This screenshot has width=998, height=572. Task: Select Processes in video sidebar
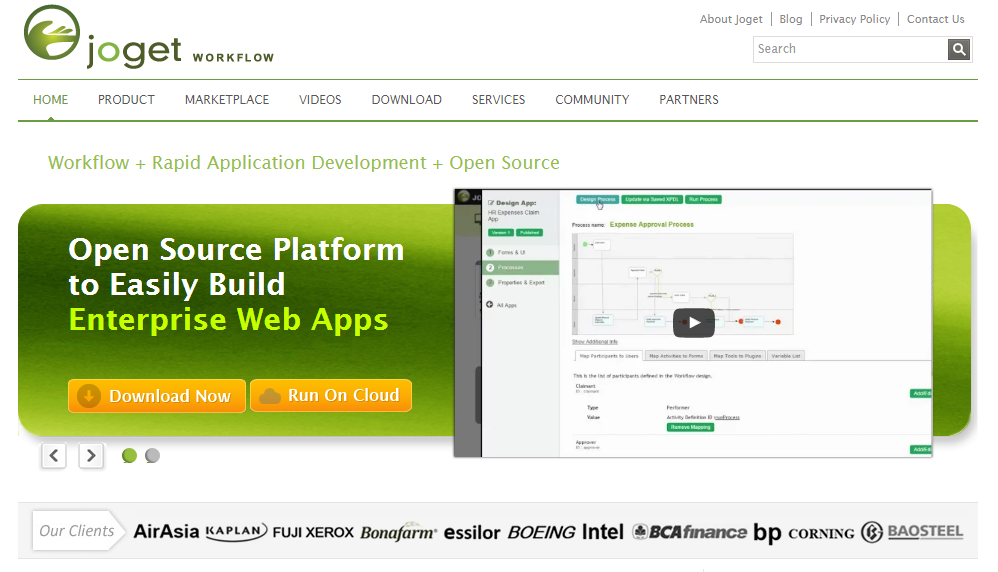point(521,267)
